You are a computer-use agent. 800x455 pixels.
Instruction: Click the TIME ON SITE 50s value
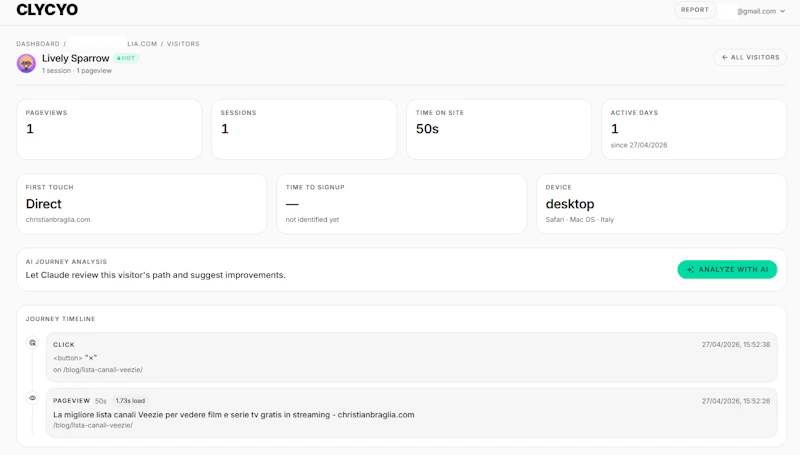pos(427,129)
